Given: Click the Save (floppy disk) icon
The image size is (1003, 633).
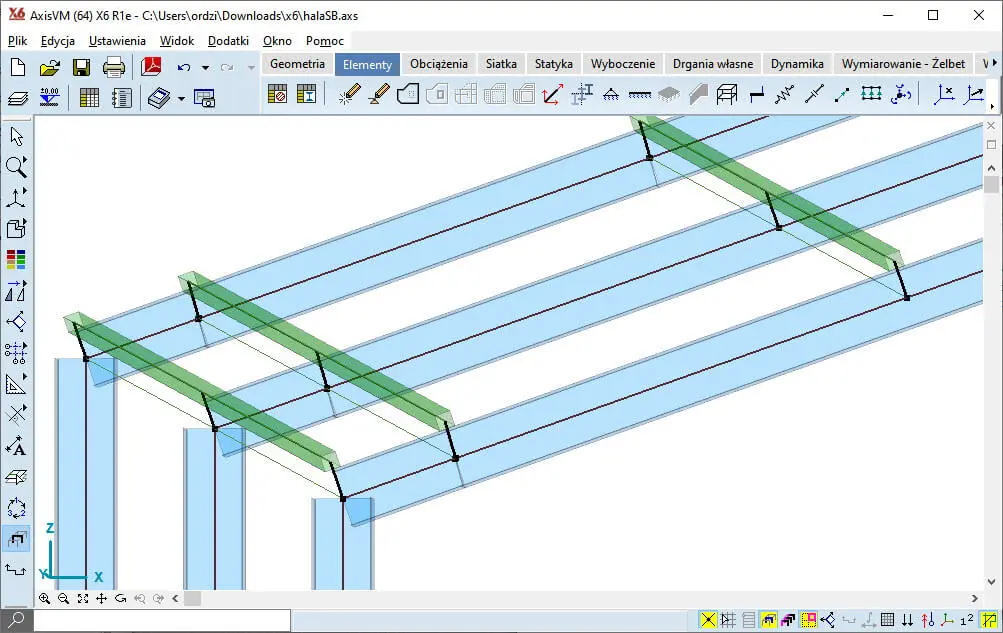Looking at the screenshot, I should tap(81, 68).
